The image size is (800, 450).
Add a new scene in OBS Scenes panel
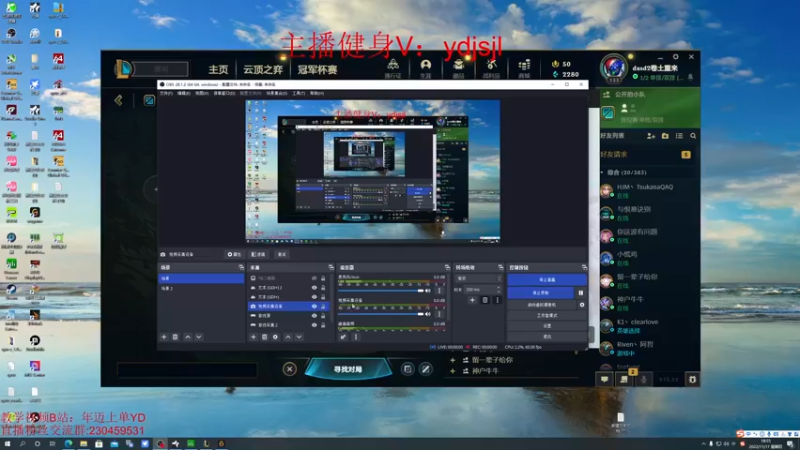[164, 337]
